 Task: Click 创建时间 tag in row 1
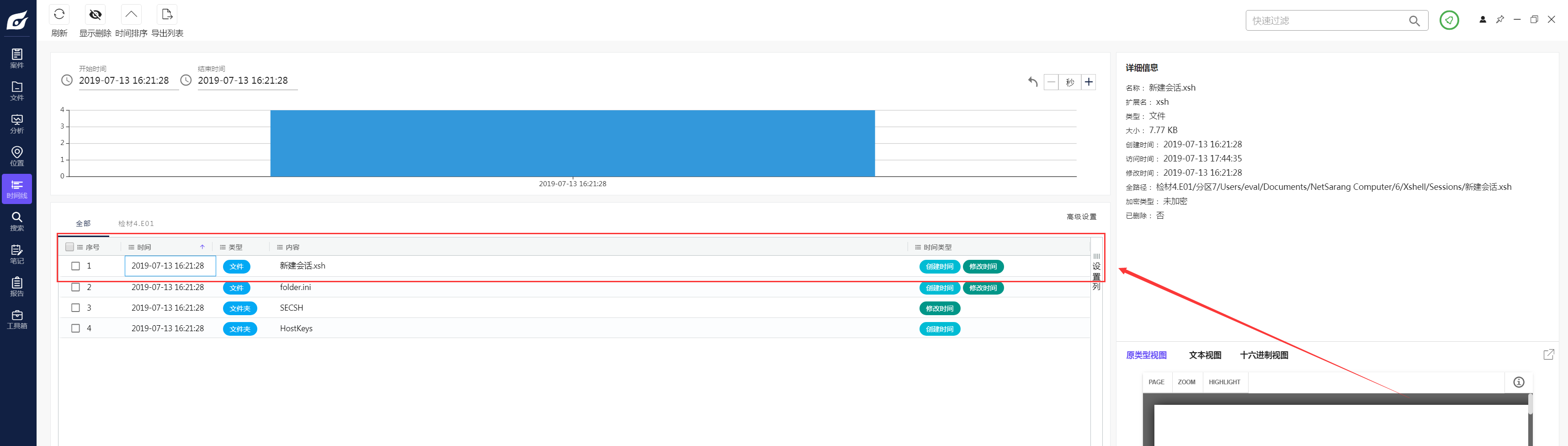[939, 266]
